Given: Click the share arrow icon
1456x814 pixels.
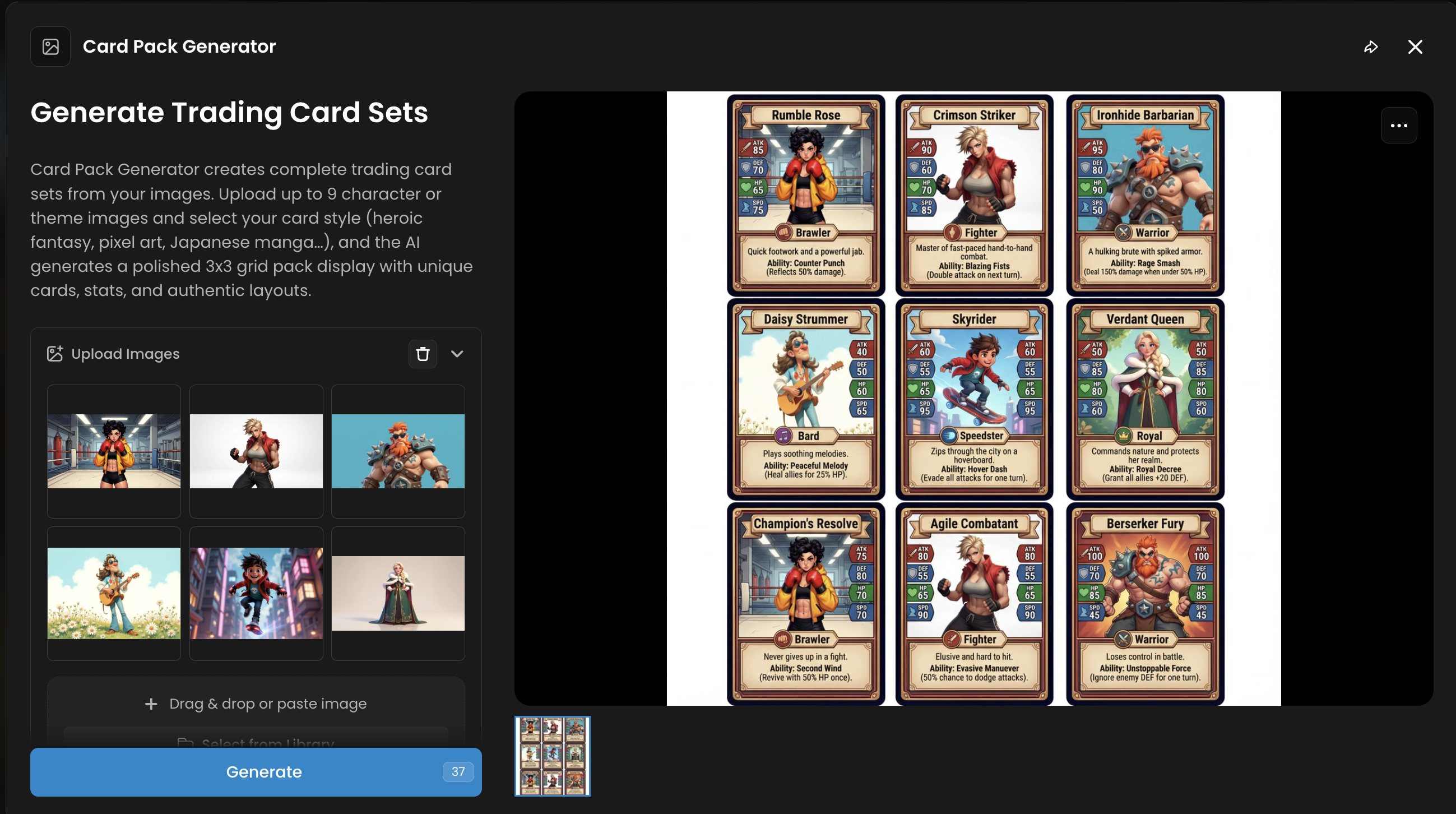Looking at the screenshot, I should pos(1371,47).
